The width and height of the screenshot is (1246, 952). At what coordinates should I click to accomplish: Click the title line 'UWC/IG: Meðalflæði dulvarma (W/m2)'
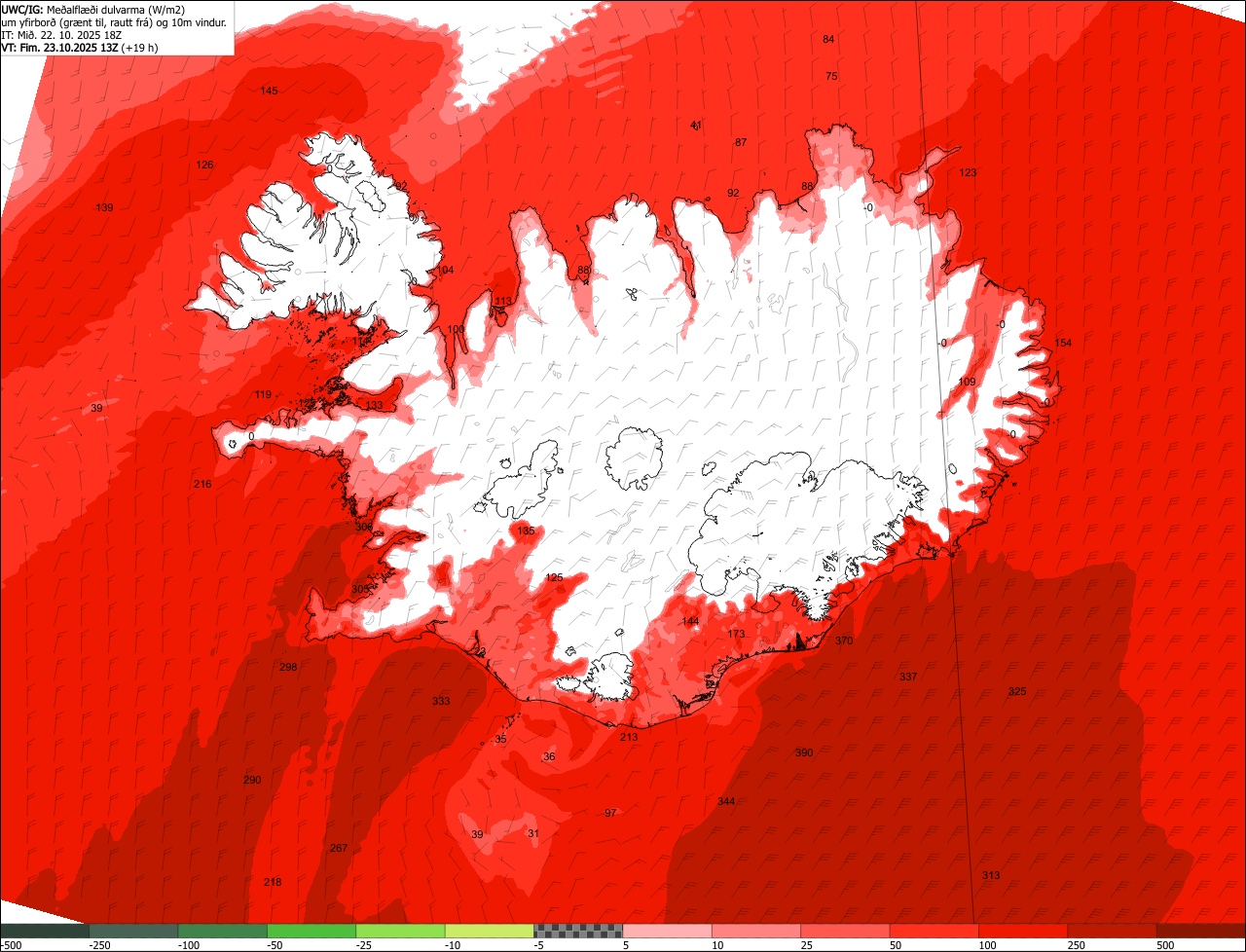coord(94,9)
